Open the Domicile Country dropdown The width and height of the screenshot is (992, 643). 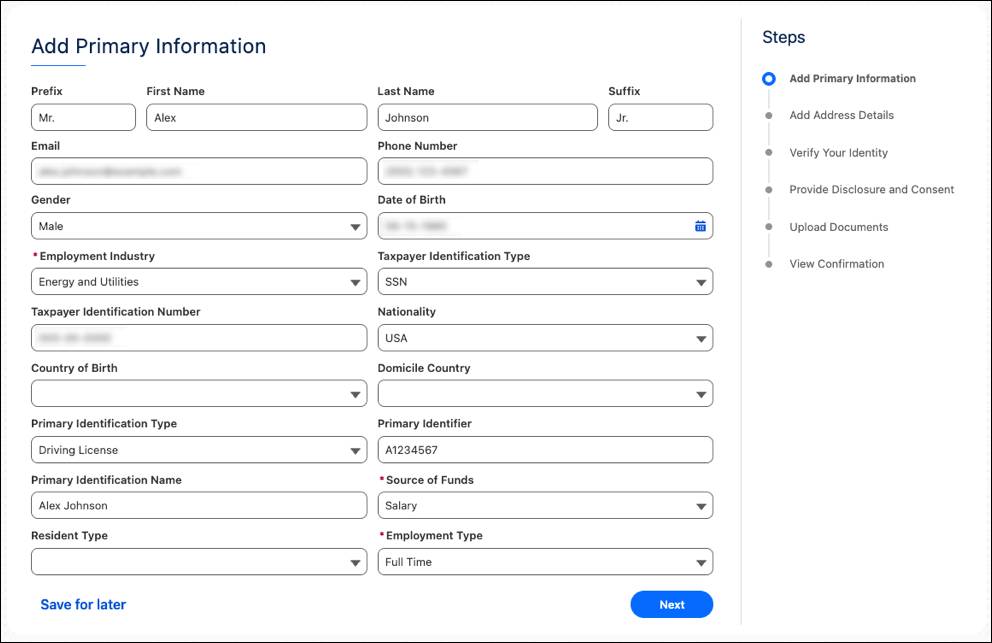coord(700,393)
